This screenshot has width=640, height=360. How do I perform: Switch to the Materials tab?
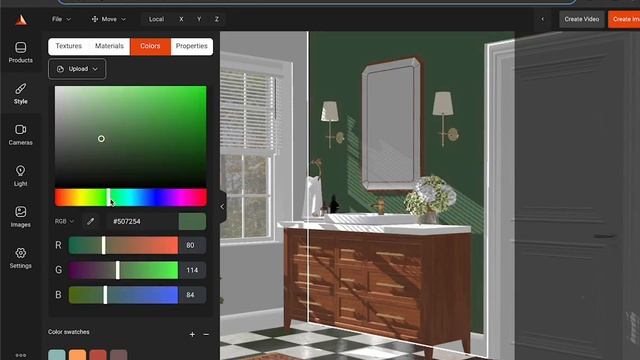pyautogui.click(x=109, y=46)
